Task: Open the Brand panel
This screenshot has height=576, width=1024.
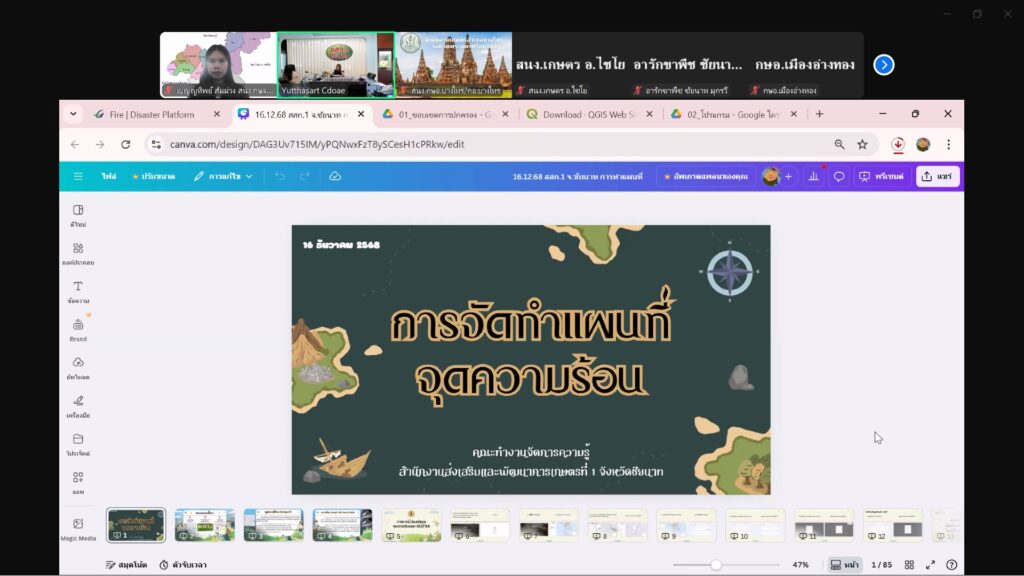Action: pyautogui.click(x=78, y=329)
